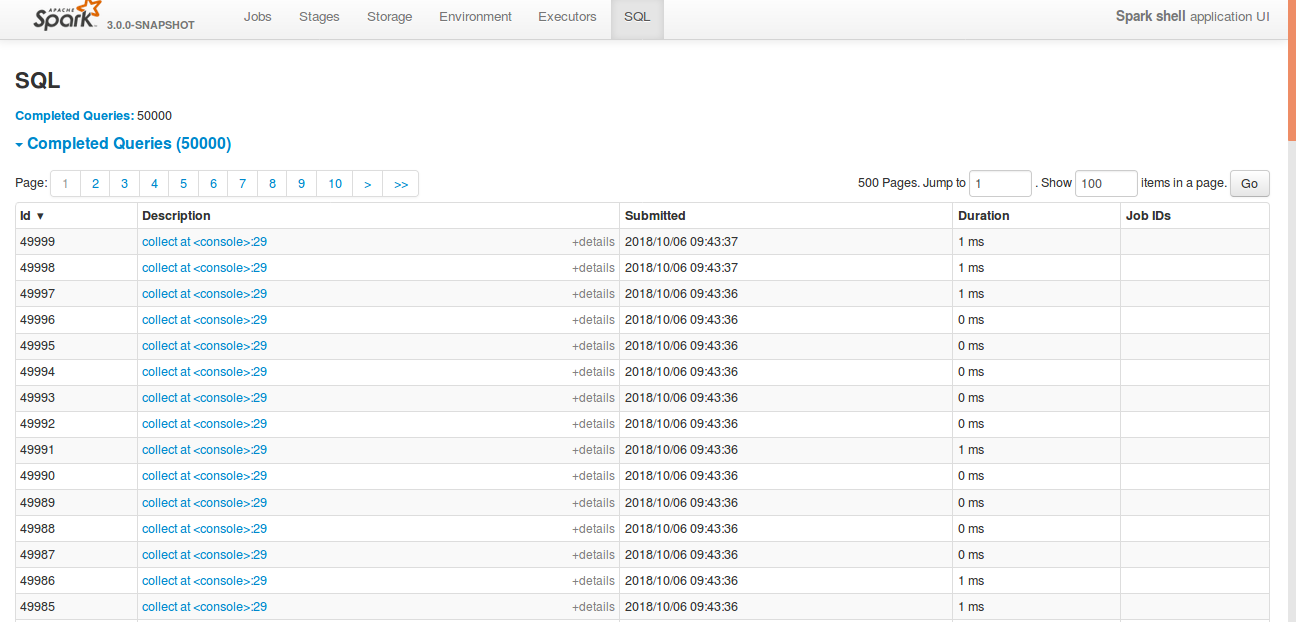Screen dimensions: 1296x622
Task: Go to page 2 of results
Action: point(95,184)
